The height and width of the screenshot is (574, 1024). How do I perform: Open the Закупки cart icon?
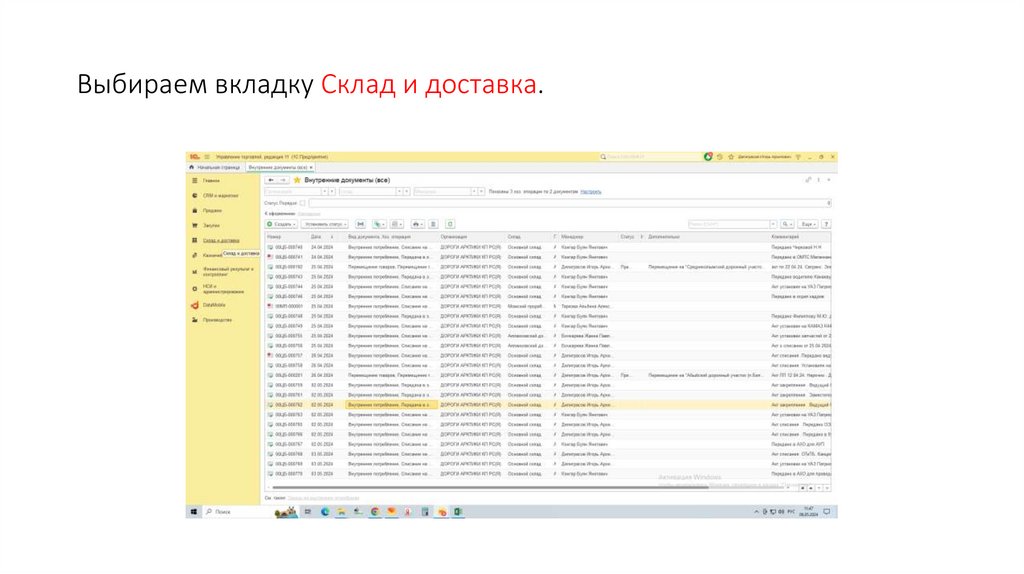pos(195,225)
